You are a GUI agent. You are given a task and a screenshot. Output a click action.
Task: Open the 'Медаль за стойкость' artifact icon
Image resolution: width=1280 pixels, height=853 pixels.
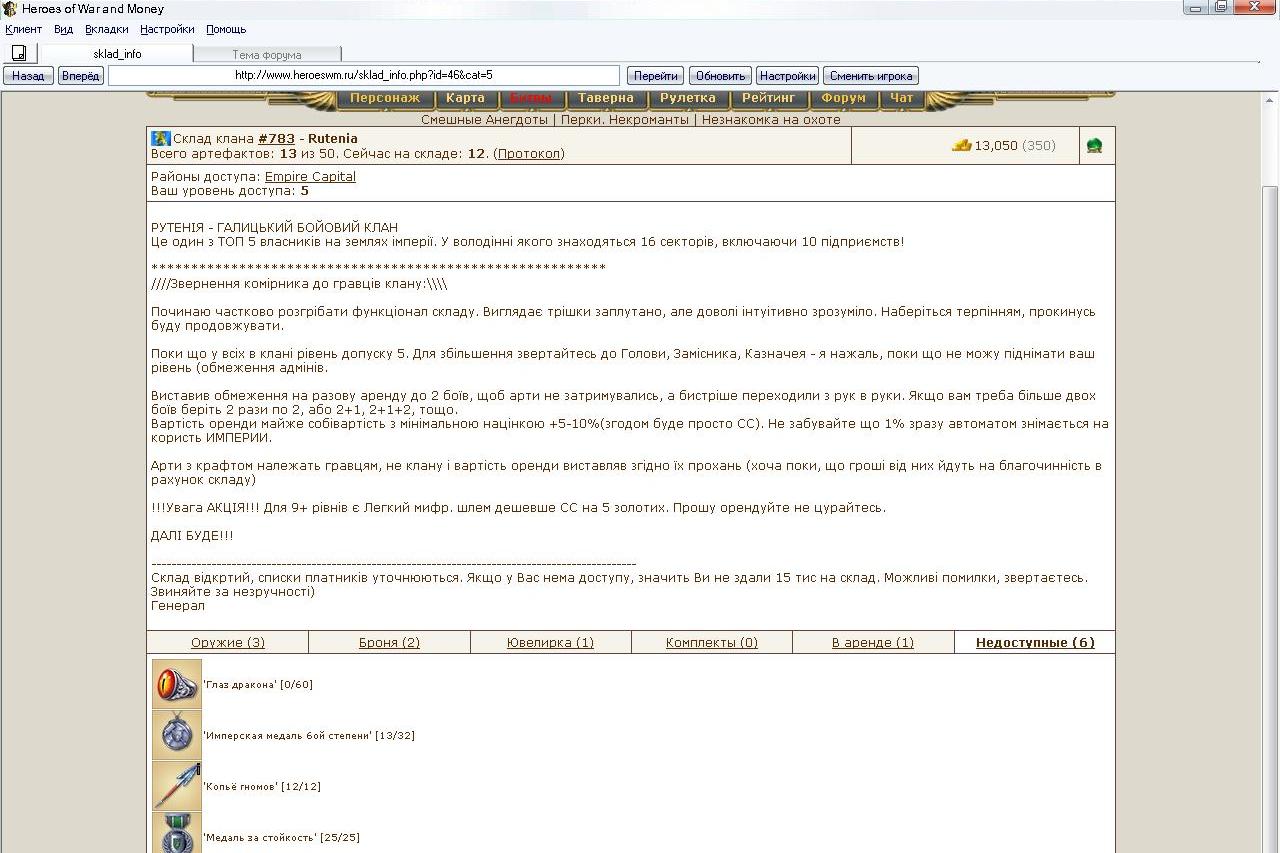click(177, 833)
